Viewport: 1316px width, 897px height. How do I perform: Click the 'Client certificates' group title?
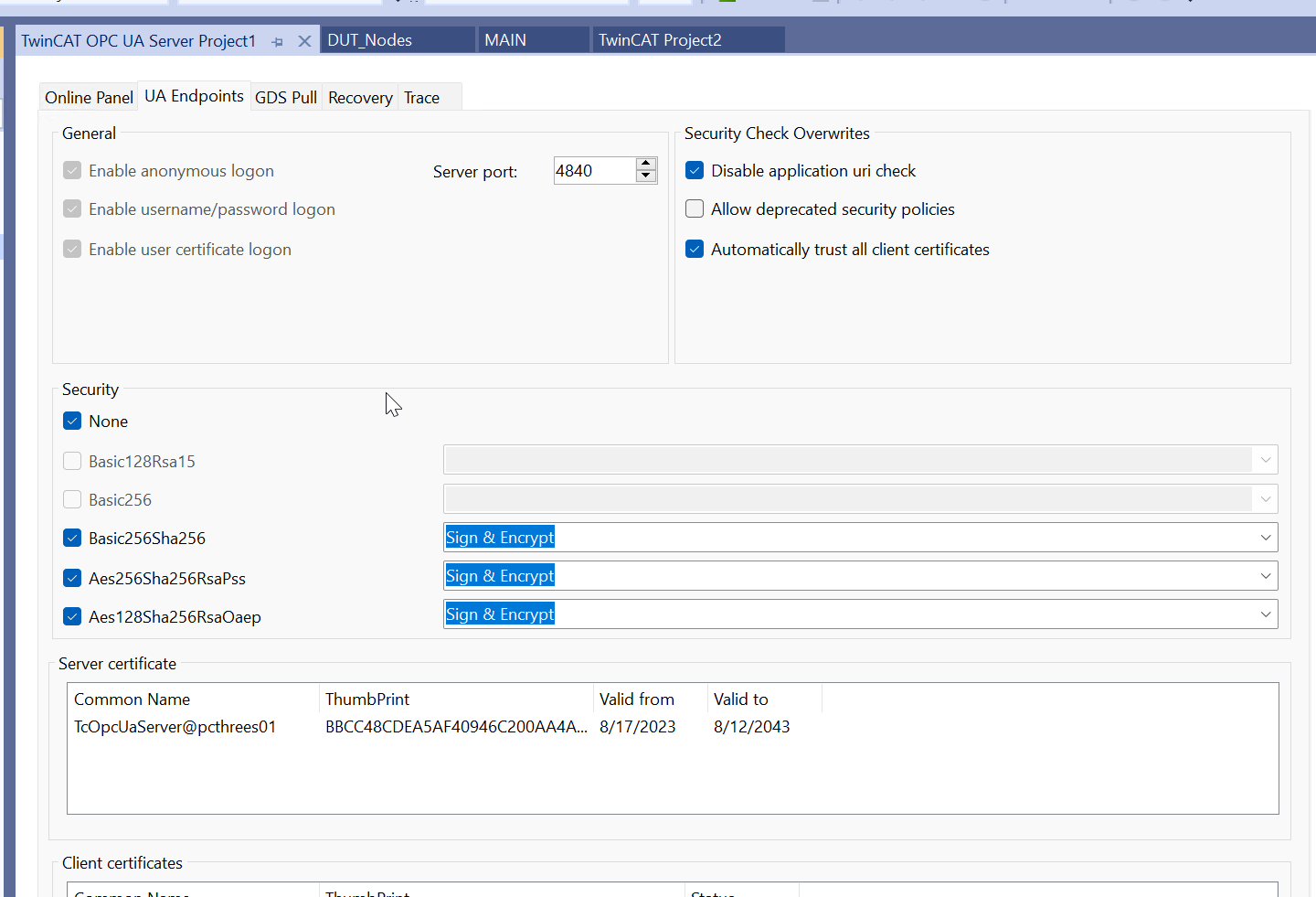point(122,863)
